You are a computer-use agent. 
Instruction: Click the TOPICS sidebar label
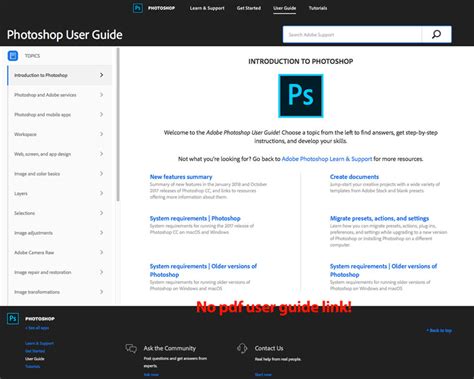[32, 56]
